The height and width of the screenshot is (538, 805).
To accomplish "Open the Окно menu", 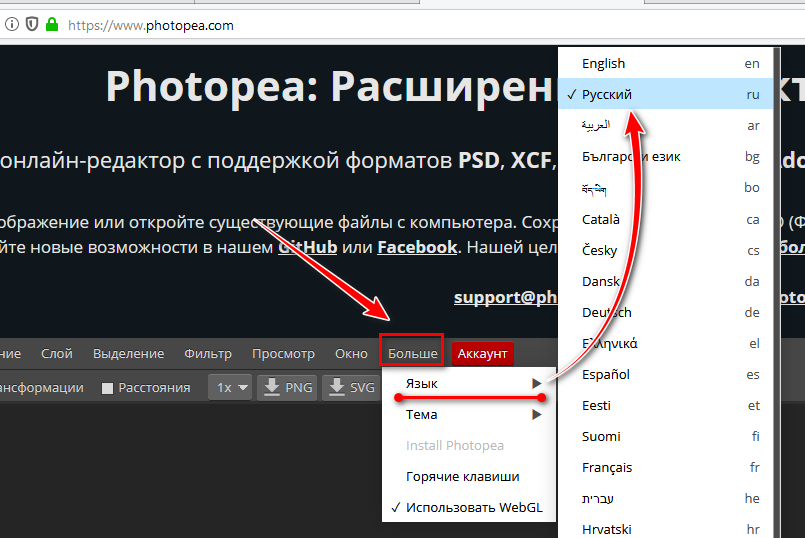I will 351,354.
